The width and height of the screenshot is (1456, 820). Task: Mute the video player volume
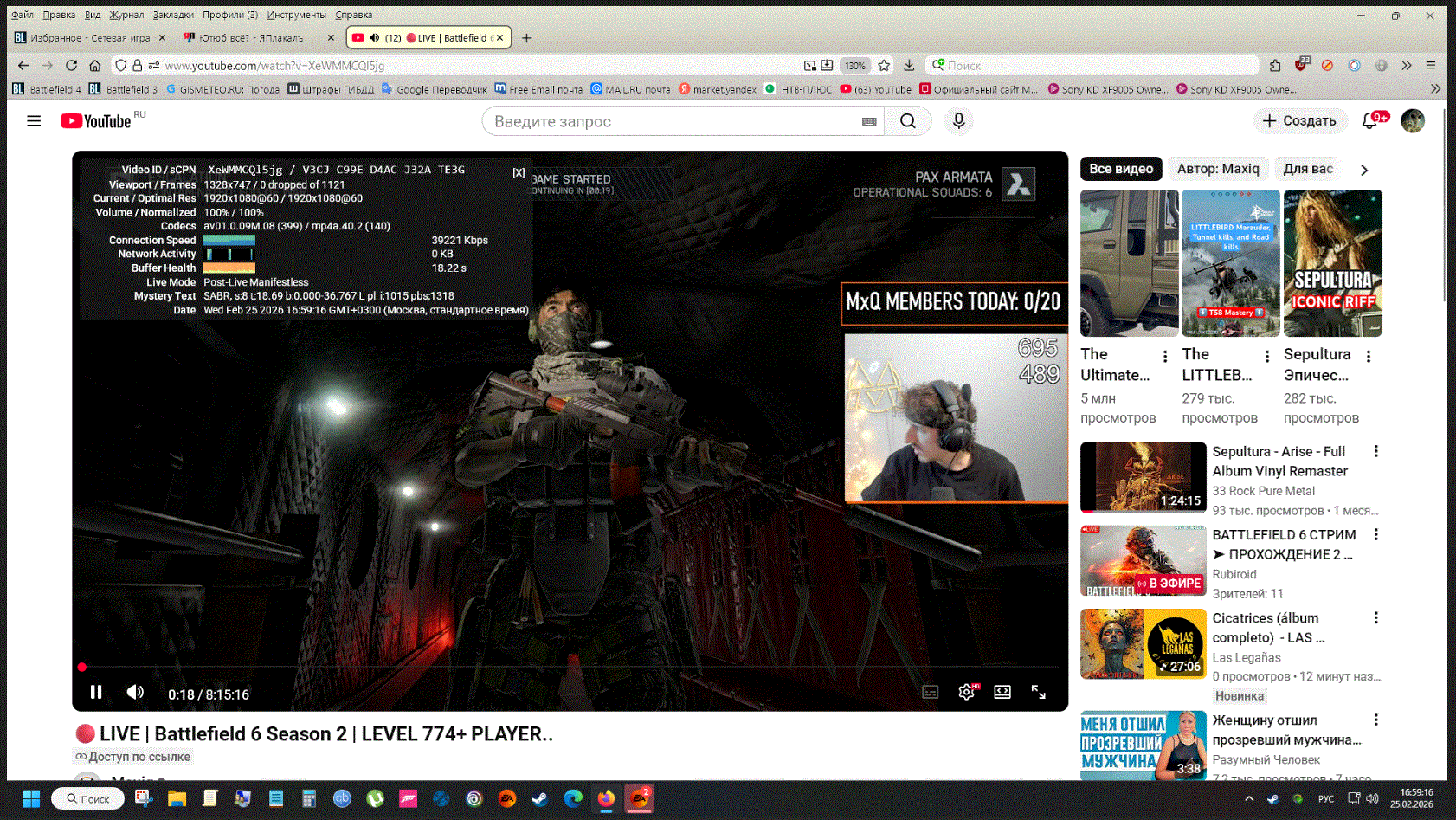(x=135, y=692)
